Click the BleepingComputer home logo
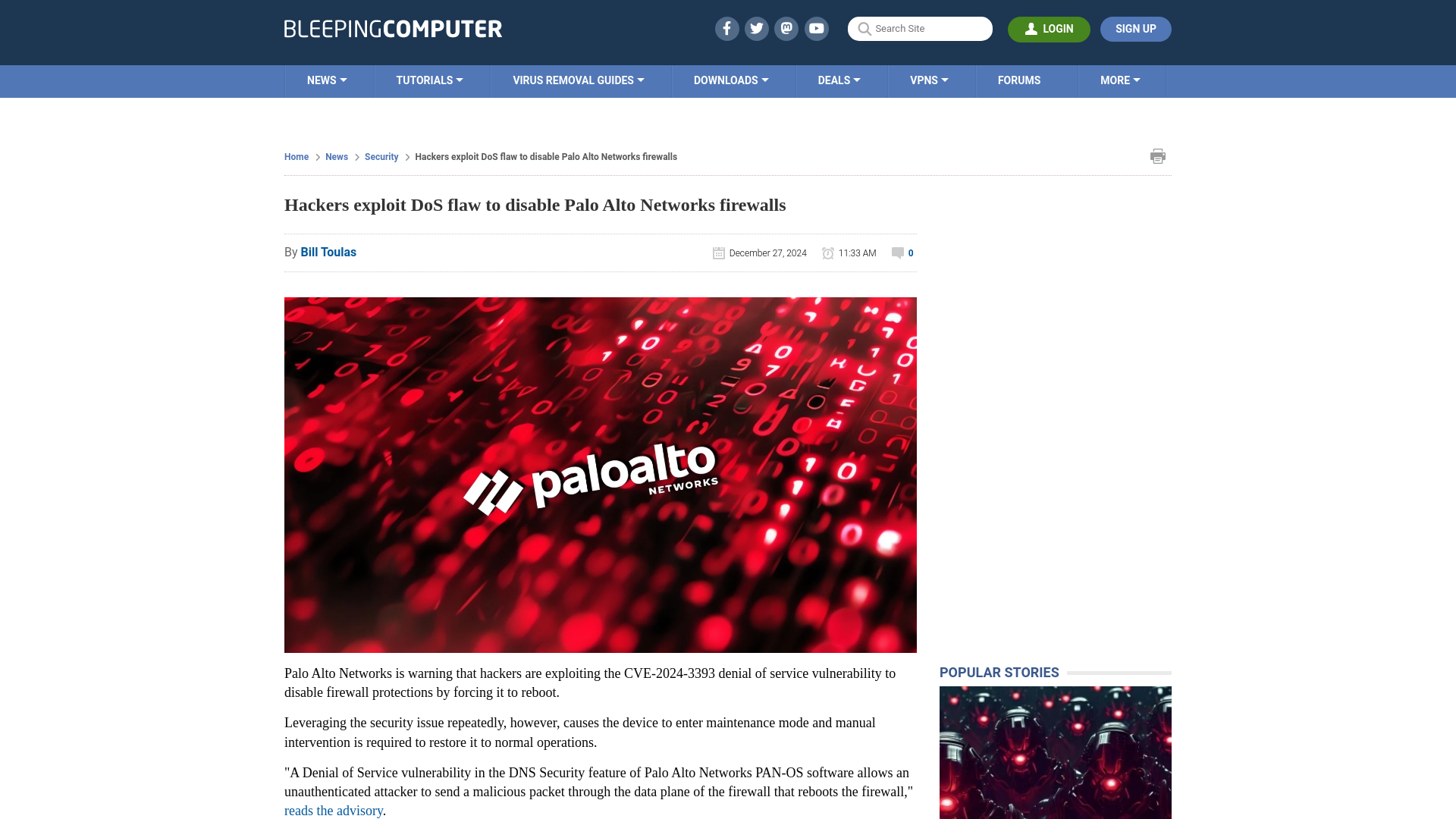Image resolution: width=1456 pixels, height=819 pixels. 393,28
